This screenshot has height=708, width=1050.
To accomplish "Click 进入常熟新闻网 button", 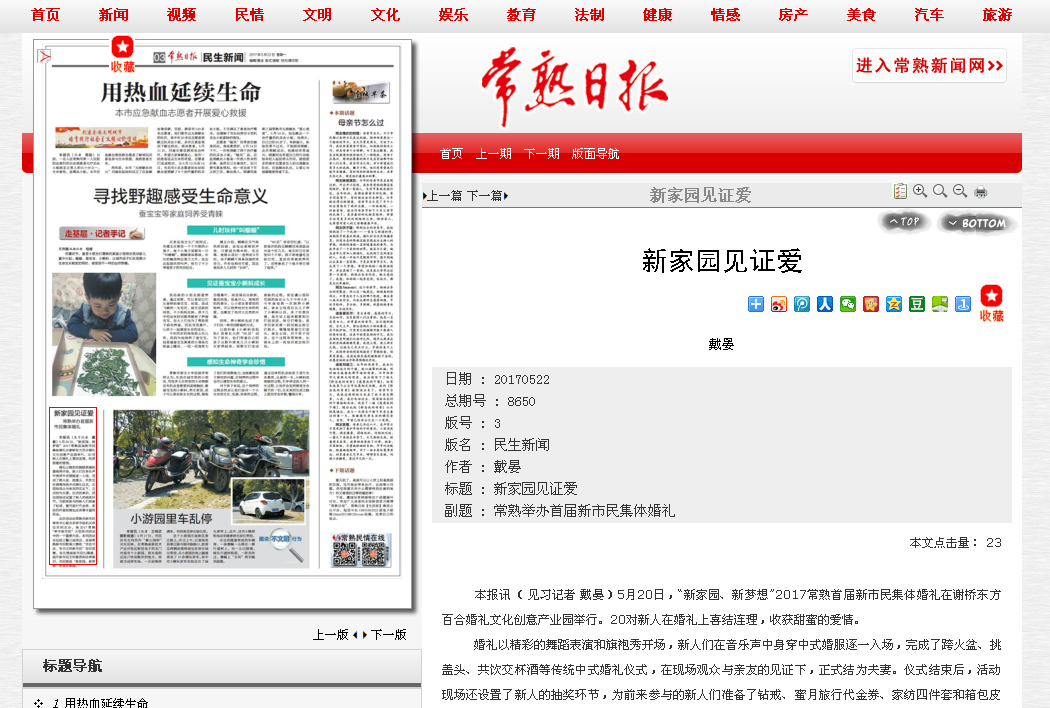I will pyautogui.click(x=929, y=66).
